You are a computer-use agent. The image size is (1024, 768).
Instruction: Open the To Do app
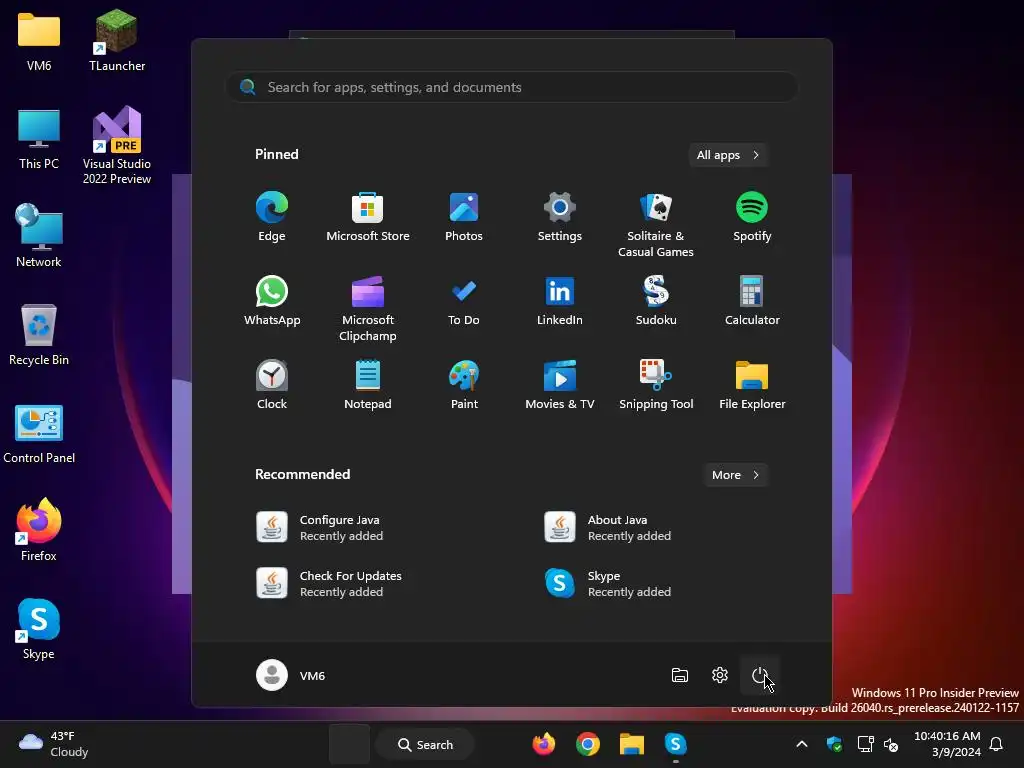(464, 300)
